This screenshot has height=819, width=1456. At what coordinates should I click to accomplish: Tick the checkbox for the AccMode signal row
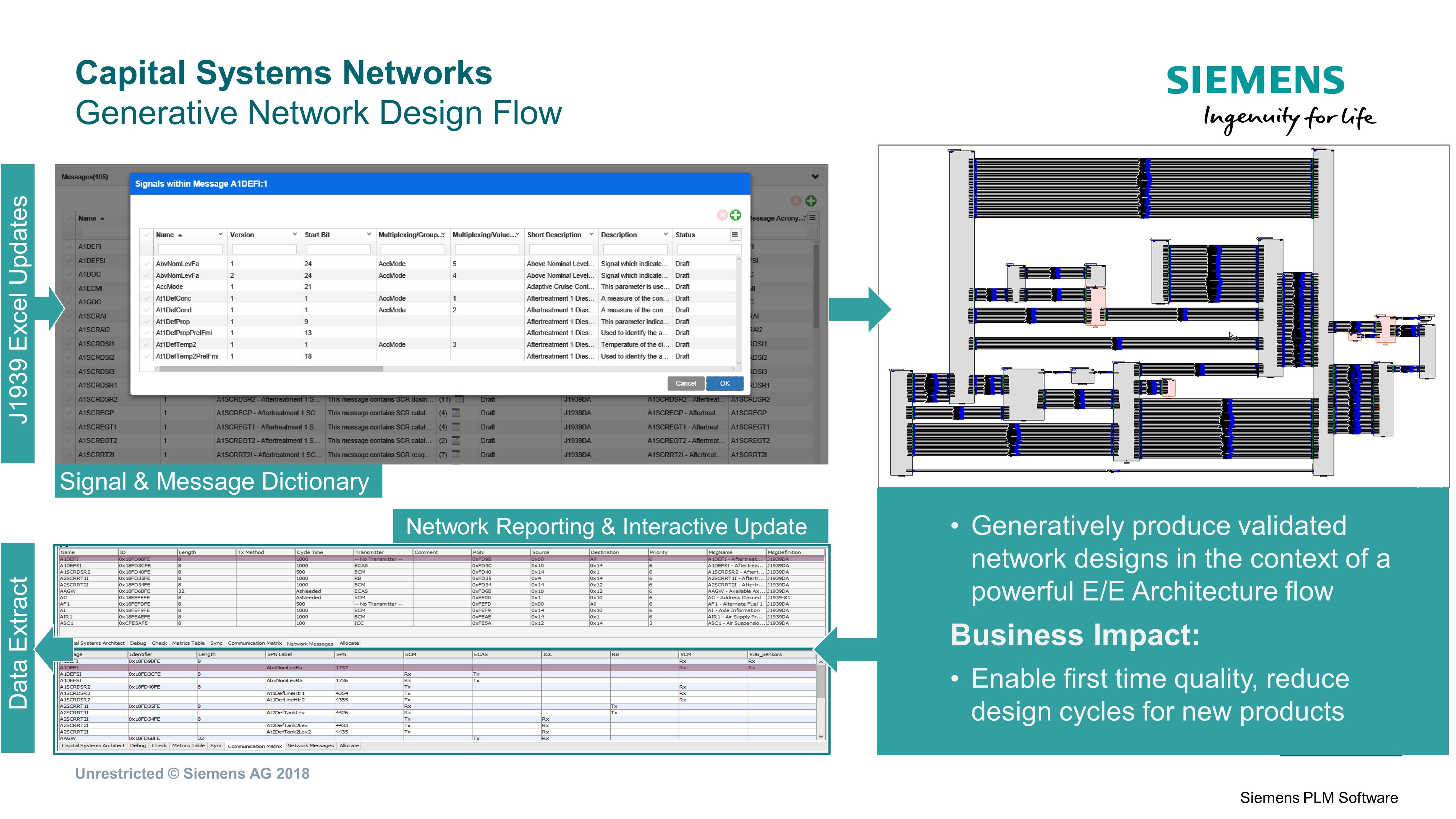click(146, 287)
